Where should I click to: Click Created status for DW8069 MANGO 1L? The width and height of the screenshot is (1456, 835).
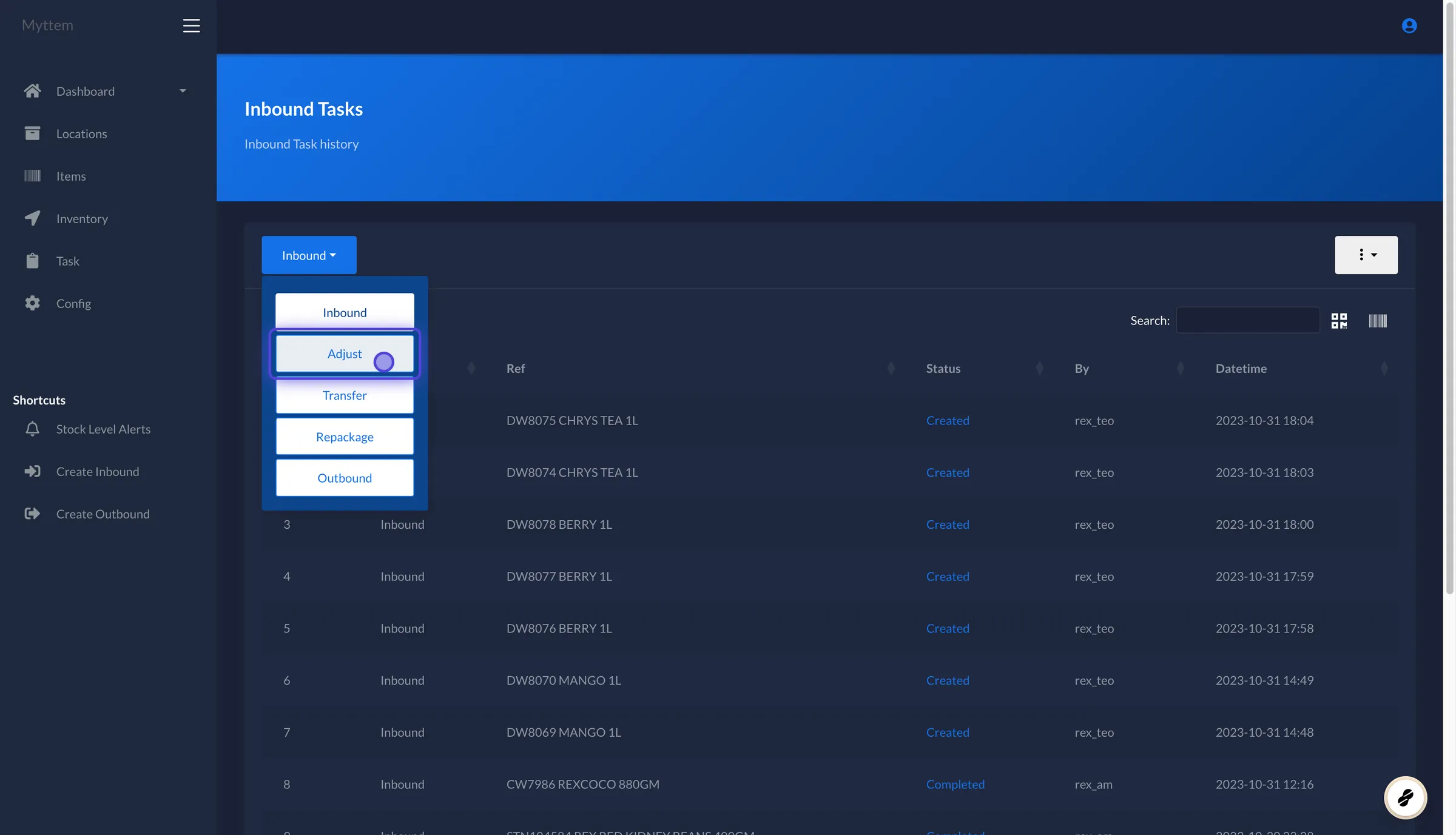(x=948, y=732)
